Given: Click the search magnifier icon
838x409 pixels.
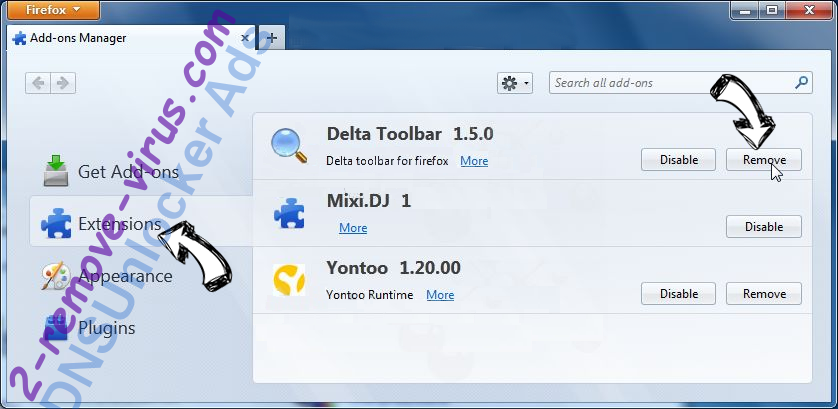Looking at the screenshot, I should click(x=801, y=83).
